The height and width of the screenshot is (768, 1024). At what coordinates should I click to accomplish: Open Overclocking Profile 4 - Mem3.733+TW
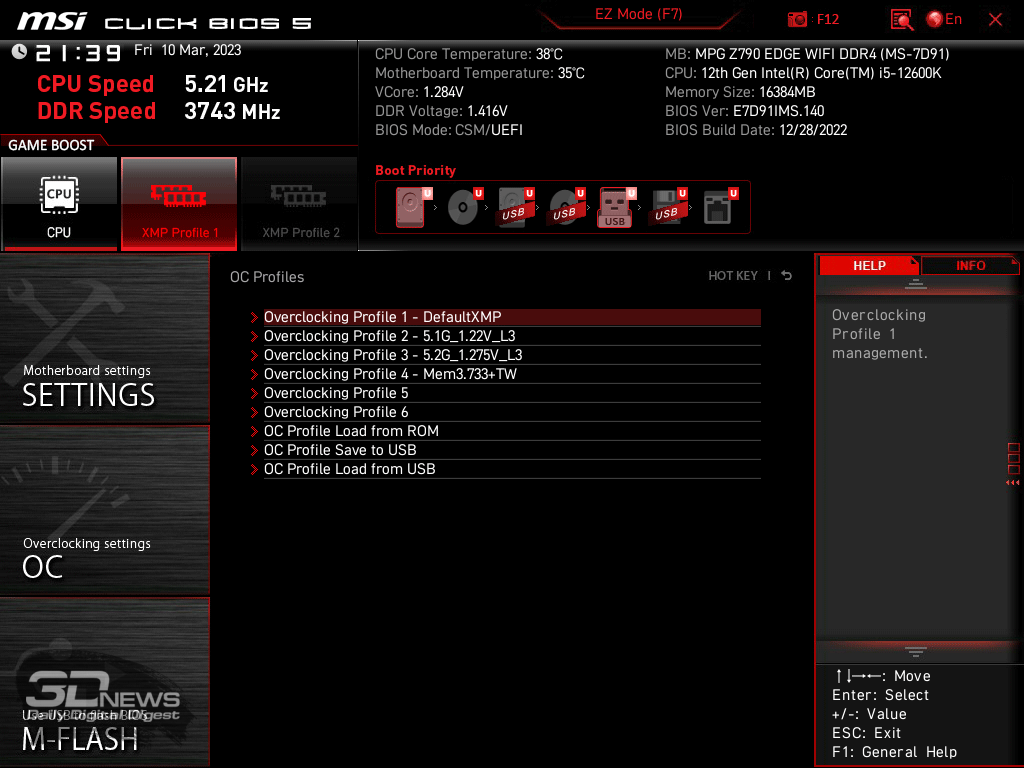tap(512, 374)
